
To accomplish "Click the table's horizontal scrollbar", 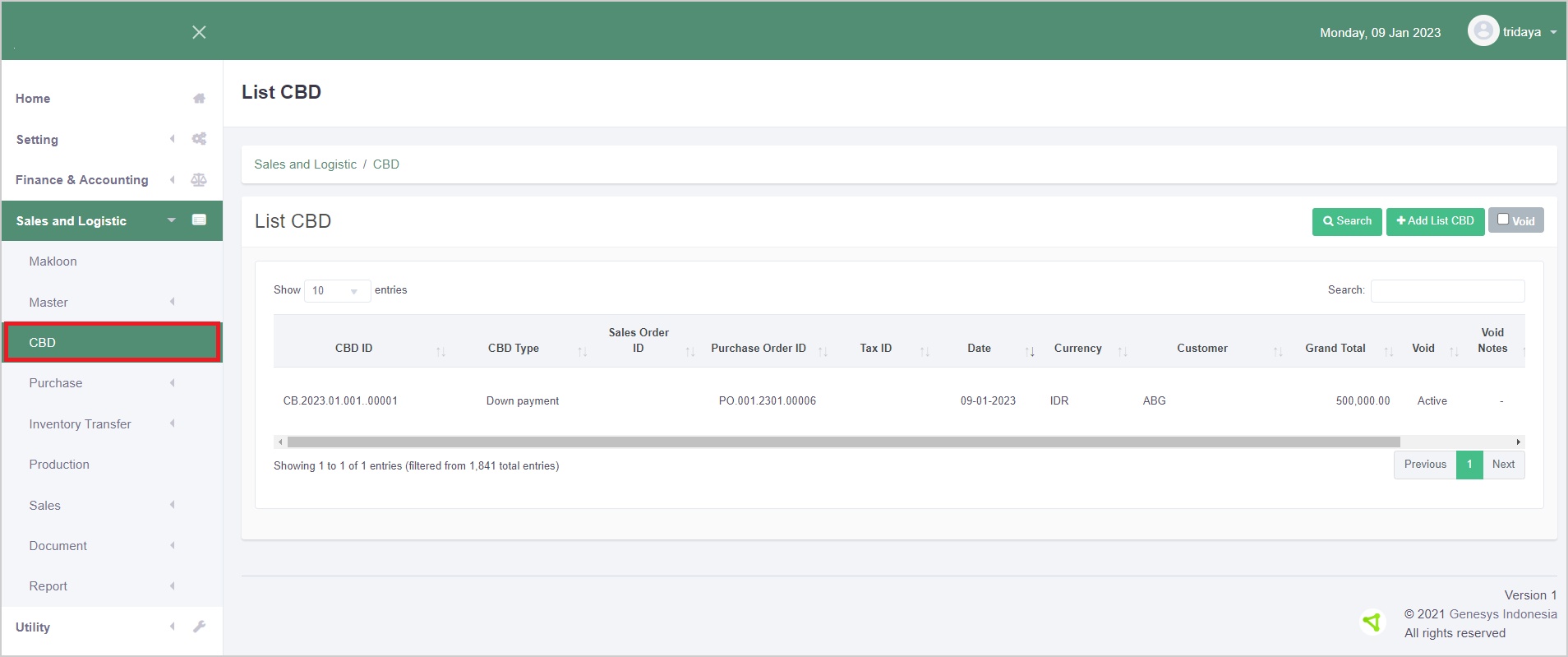I will tap(843, 442).
